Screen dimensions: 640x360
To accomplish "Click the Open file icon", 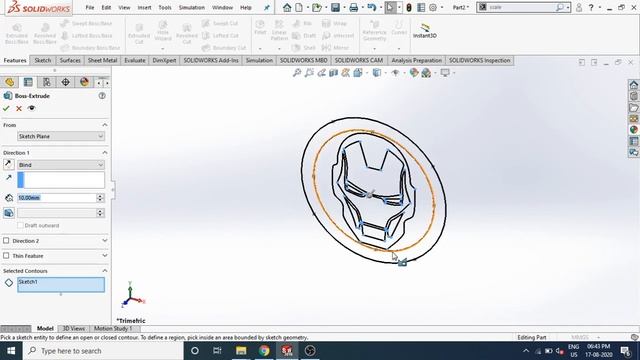I will pos(316,7).
